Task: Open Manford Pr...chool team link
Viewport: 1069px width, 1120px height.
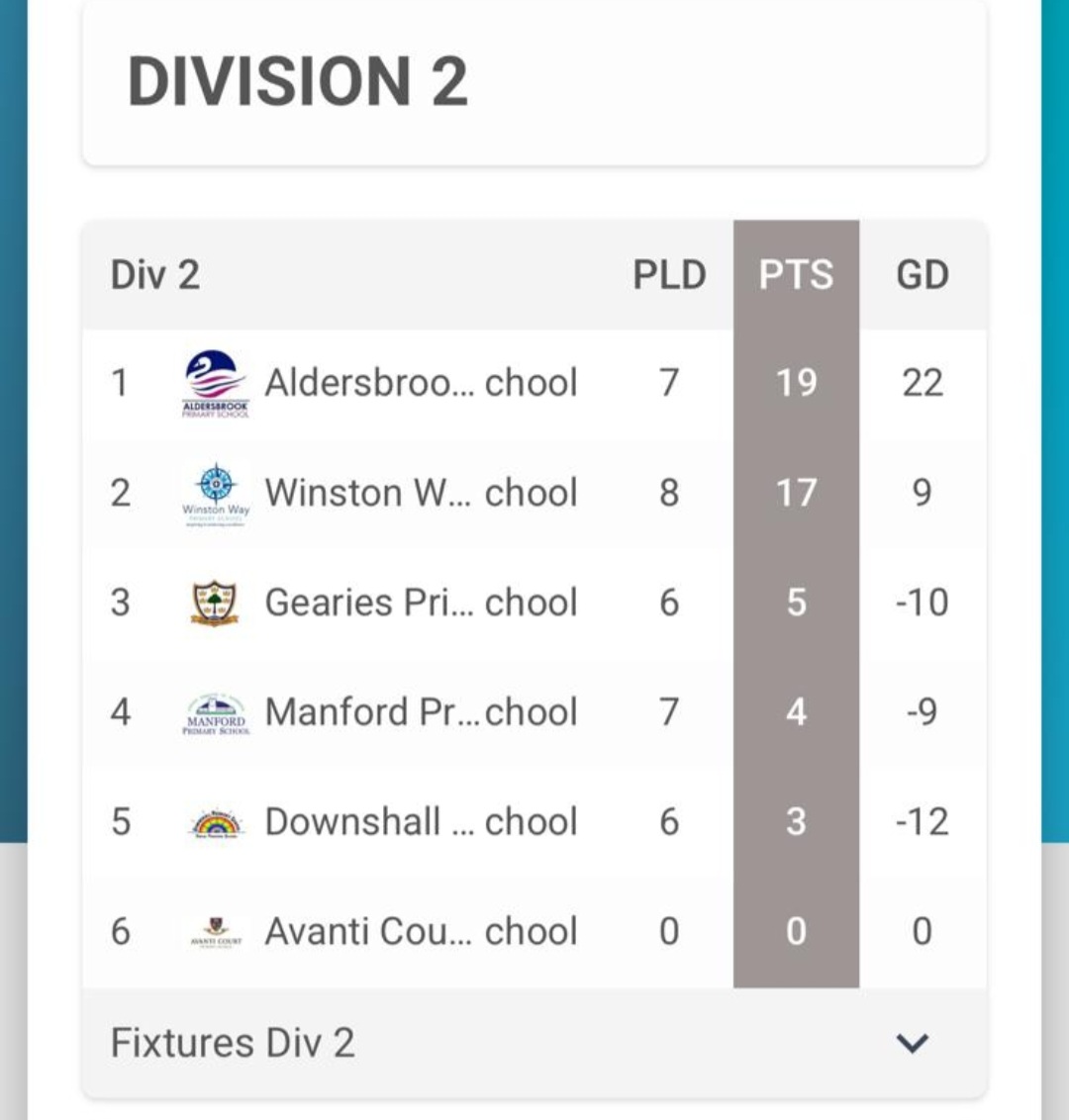Action: click(x=421, y=712)
